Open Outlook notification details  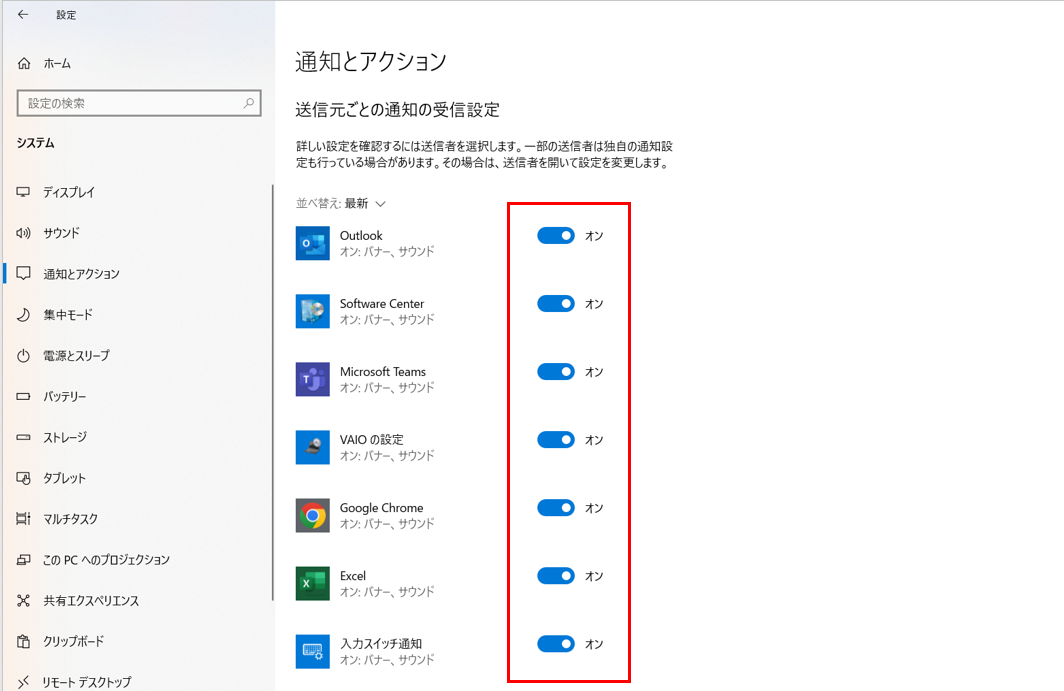pos(387,243)
